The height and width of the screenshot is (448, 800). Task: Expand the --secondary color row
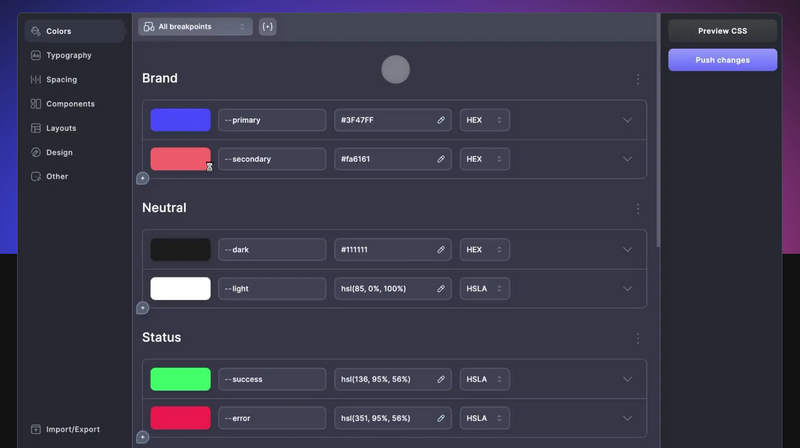(x=628, y=159)
